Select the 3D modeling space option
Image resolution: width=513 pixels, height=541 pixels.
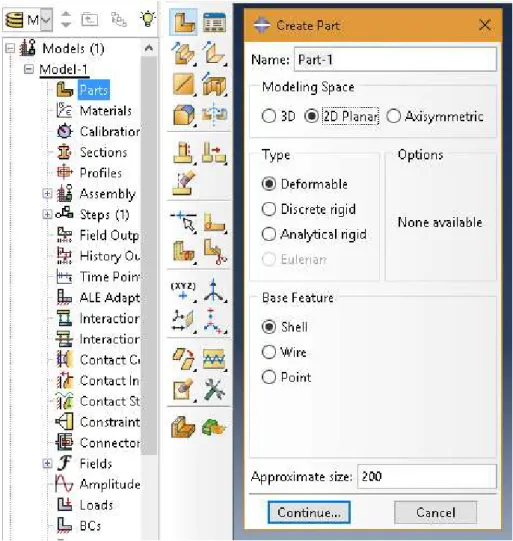[269, 116]
